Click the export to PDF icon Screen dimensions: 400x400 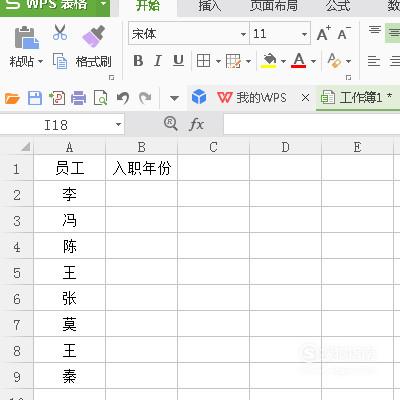tap(57, 98)
